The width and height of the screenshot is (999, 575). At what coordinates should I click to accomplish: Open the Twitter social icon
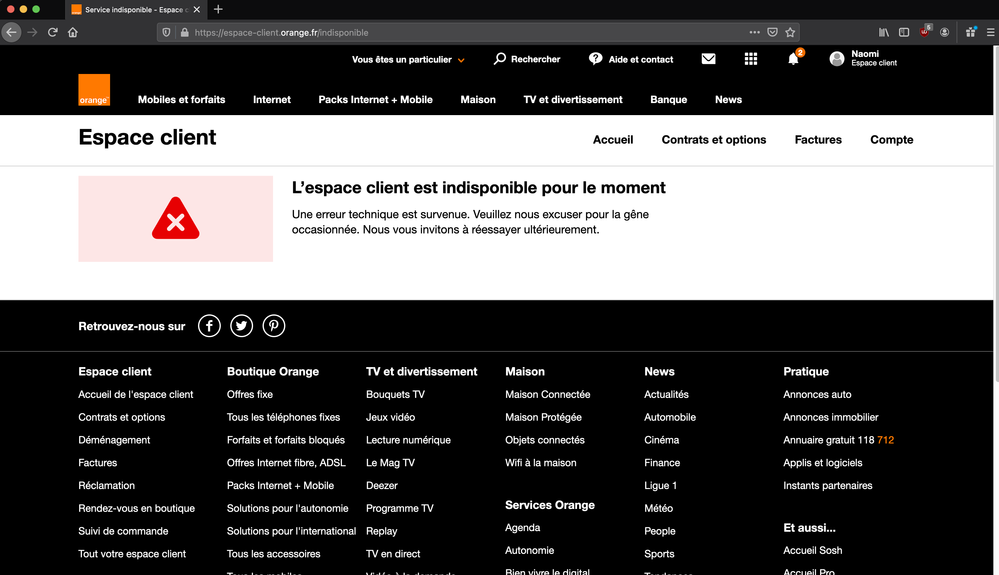241,326
